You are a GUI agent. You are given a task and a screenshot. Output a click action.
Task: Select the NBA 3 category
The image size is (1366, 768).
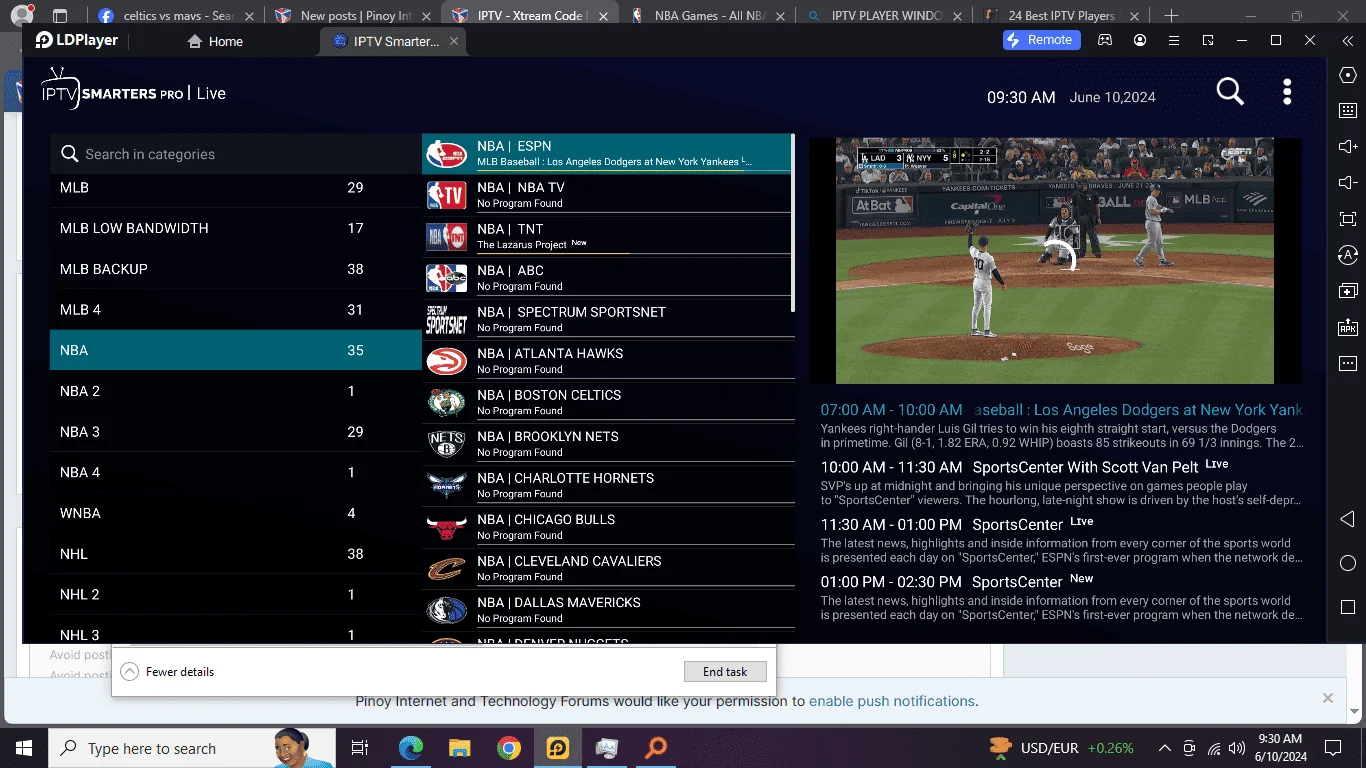coord(236,432)
